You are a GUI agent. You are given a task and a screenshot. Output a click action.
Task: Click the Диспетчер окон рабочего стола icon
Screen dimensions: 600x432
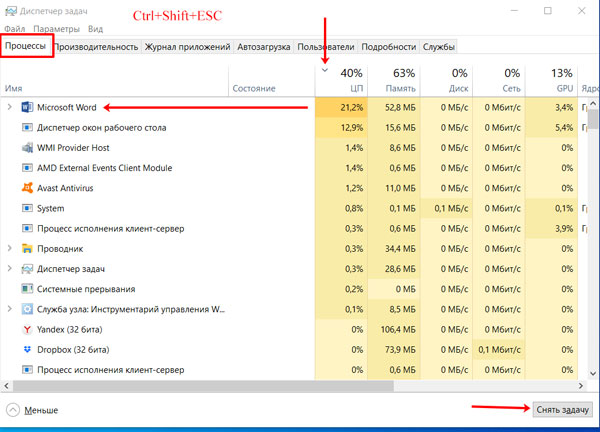pos(27,127)
